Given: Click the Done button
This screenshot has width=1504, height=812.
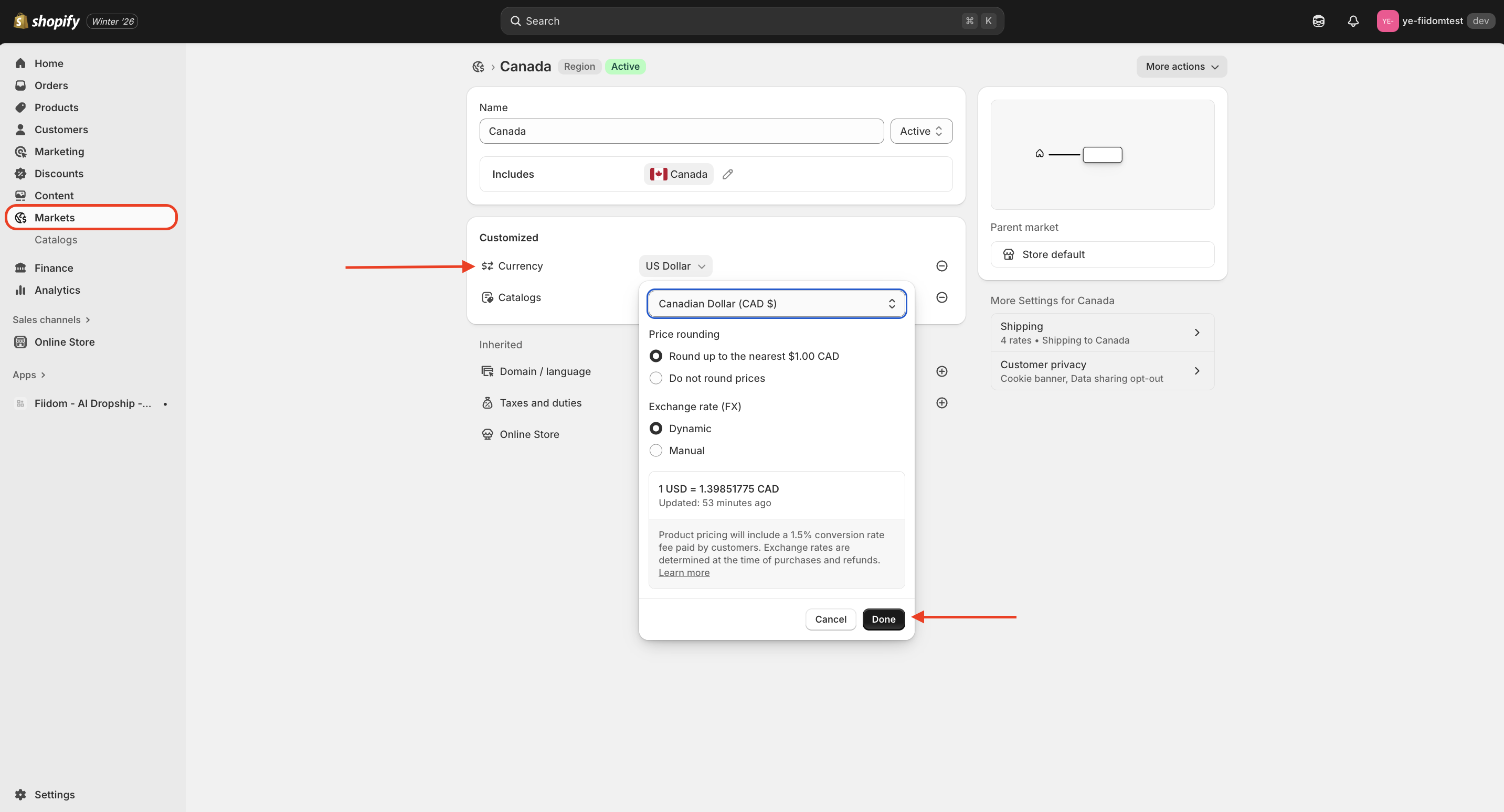Looking at the screenshot, I should tap(883, 619).
